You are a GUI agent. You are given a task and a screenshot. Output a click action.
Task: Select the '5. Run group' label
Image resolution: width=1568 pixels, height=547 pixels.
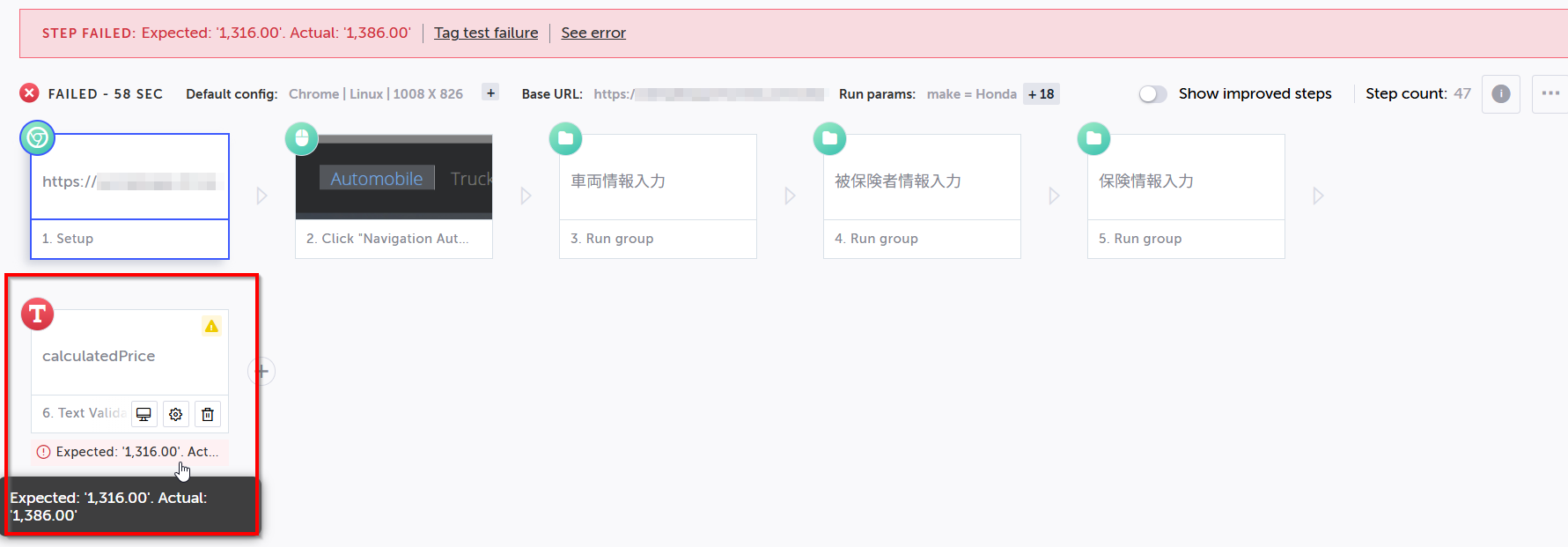tap(1140, 239)
